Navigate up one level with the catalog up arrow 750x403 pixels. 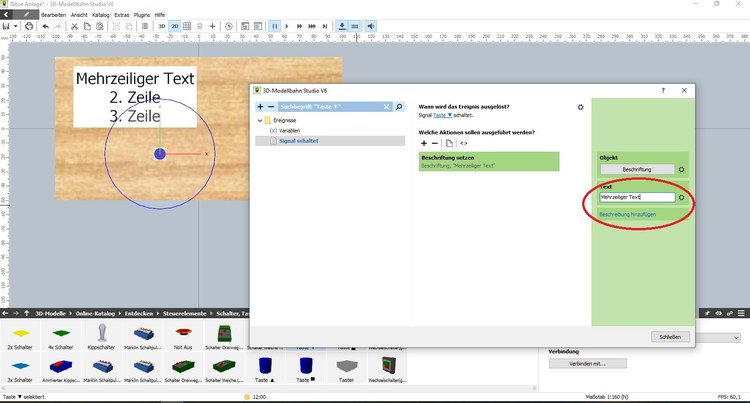click(x=26, y=313)
